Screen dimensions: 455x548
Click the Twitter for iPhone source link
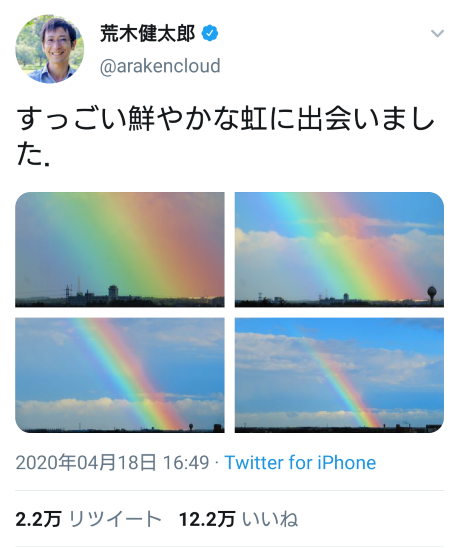300,463
